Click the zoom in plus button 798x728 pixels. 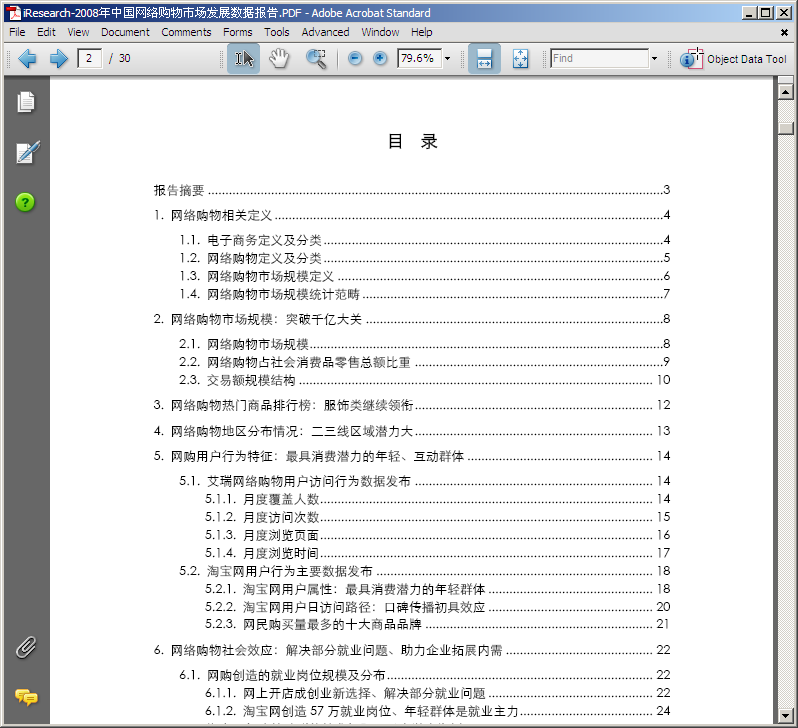(380, 59)
